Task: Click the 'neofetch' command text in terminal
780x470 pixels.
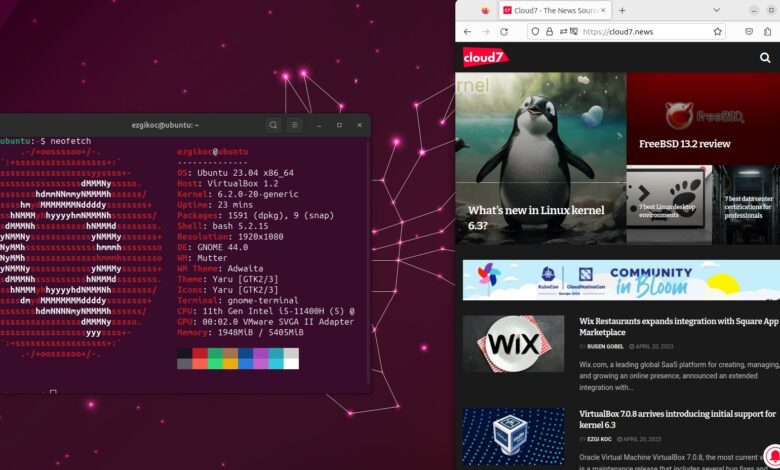Action: click(x=71, y=141)
